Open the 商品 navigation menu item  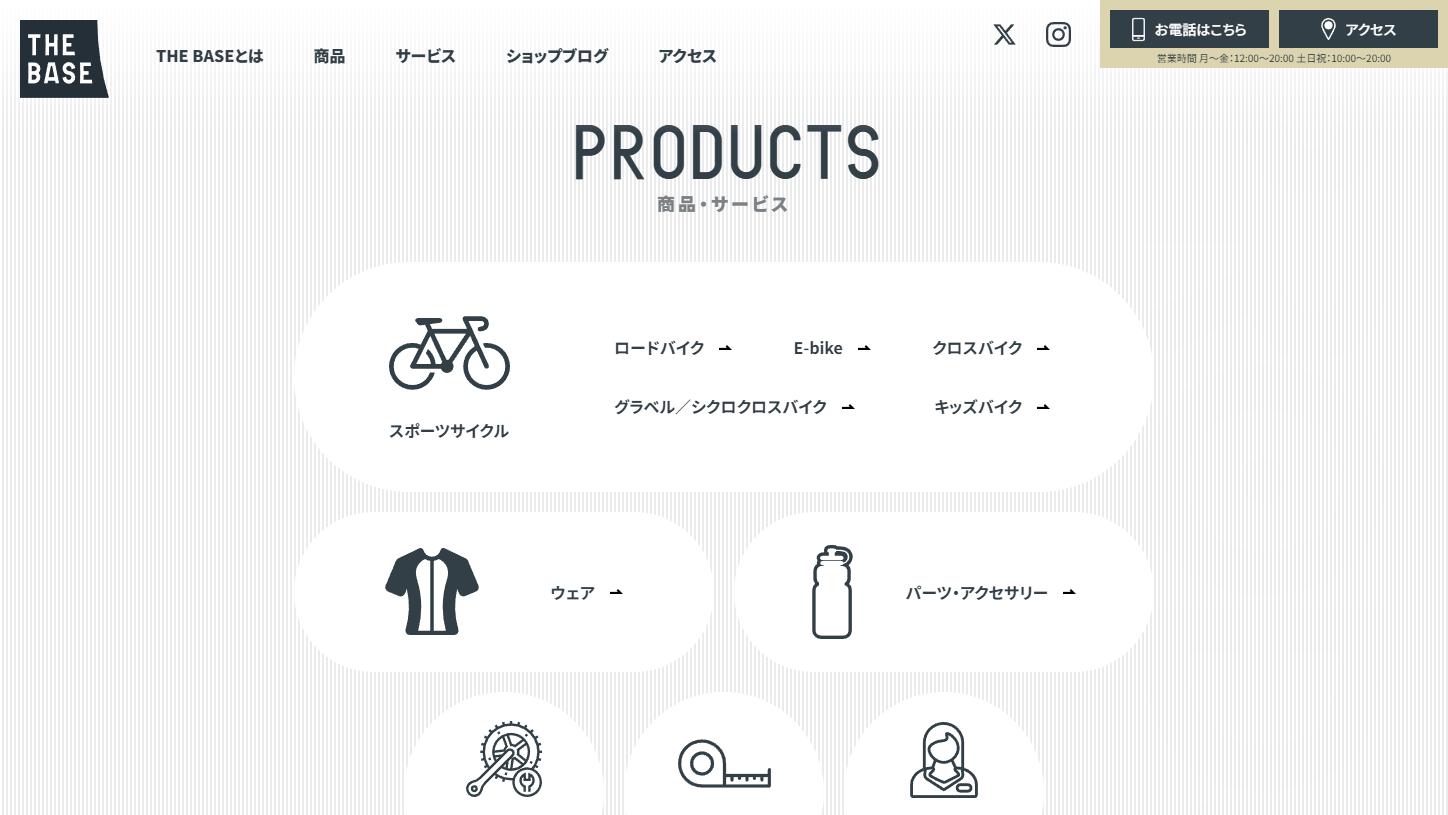[x=329, y=56]
